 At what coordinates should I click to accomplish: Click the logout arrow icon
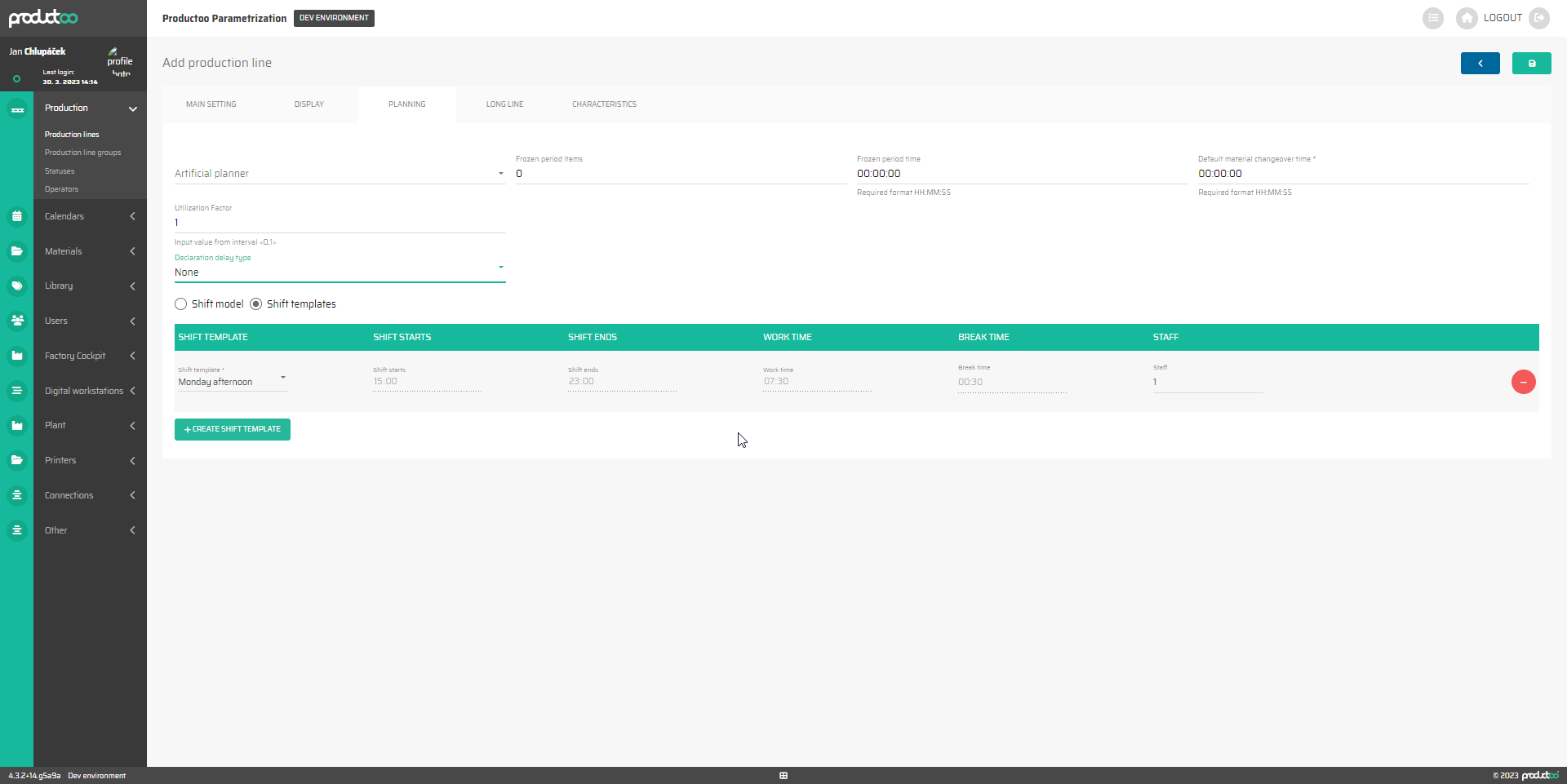point(1539,18)
